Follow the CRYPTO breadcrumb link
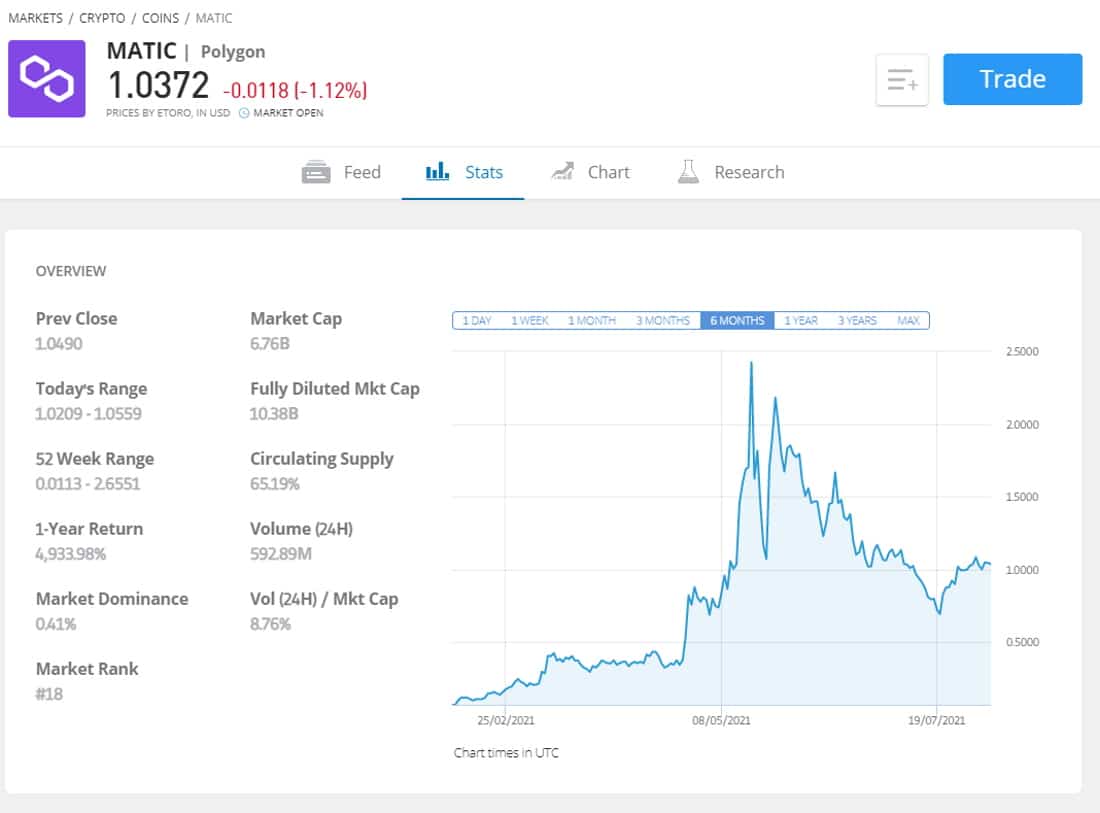 click(102, 18)
